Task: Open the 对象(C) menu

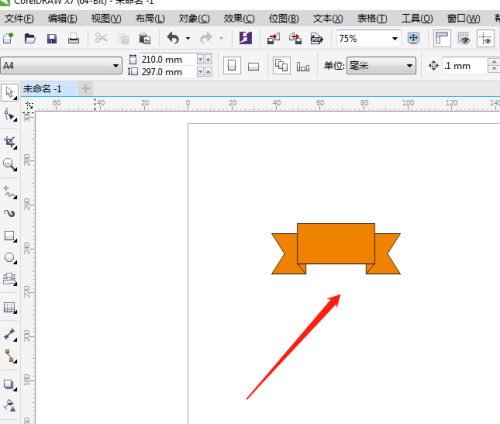Action: [x=194, y=18]
